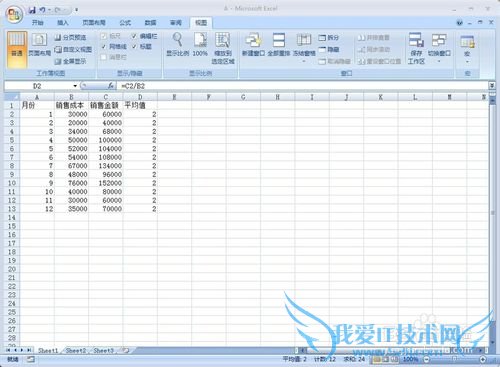The height and width of the screenshot is (367, 500).
Task: Click 拆分 (Split) in Window group
Action: point(329,38)
